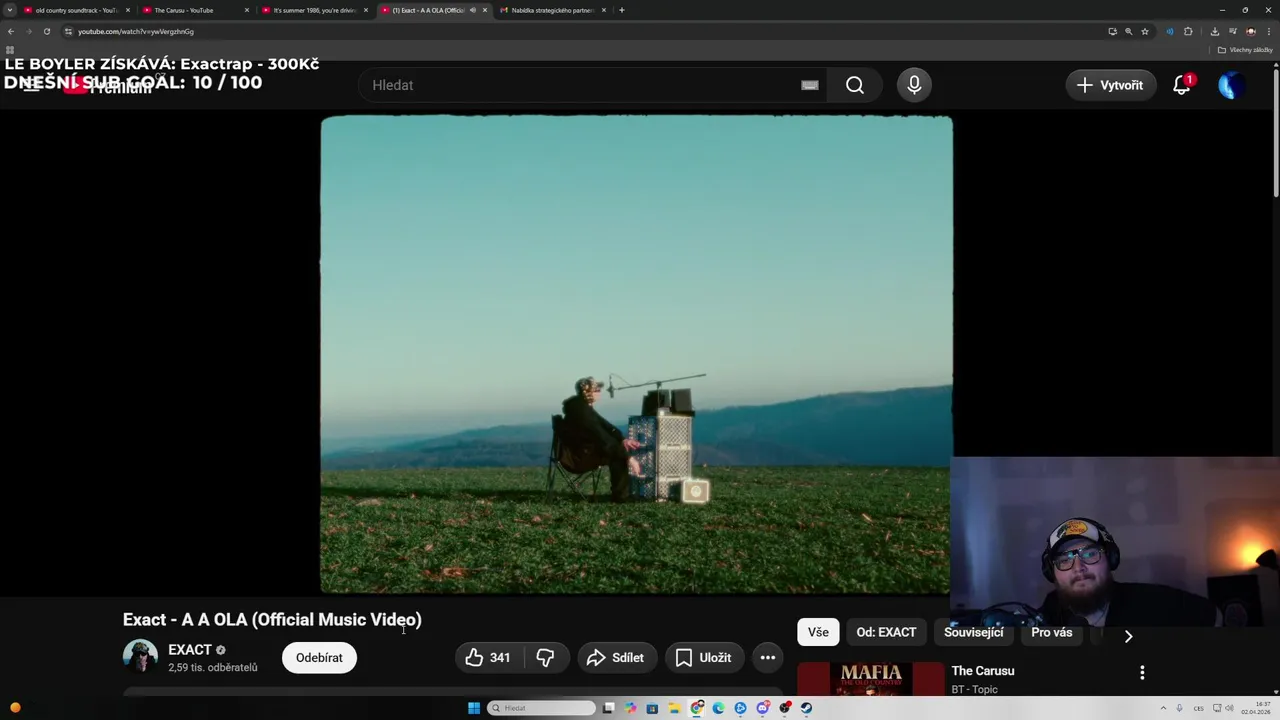Click the YouTube search magnifier button
Screen dimensions: 1280x720
pyautogui.click(x=855, y=85)
